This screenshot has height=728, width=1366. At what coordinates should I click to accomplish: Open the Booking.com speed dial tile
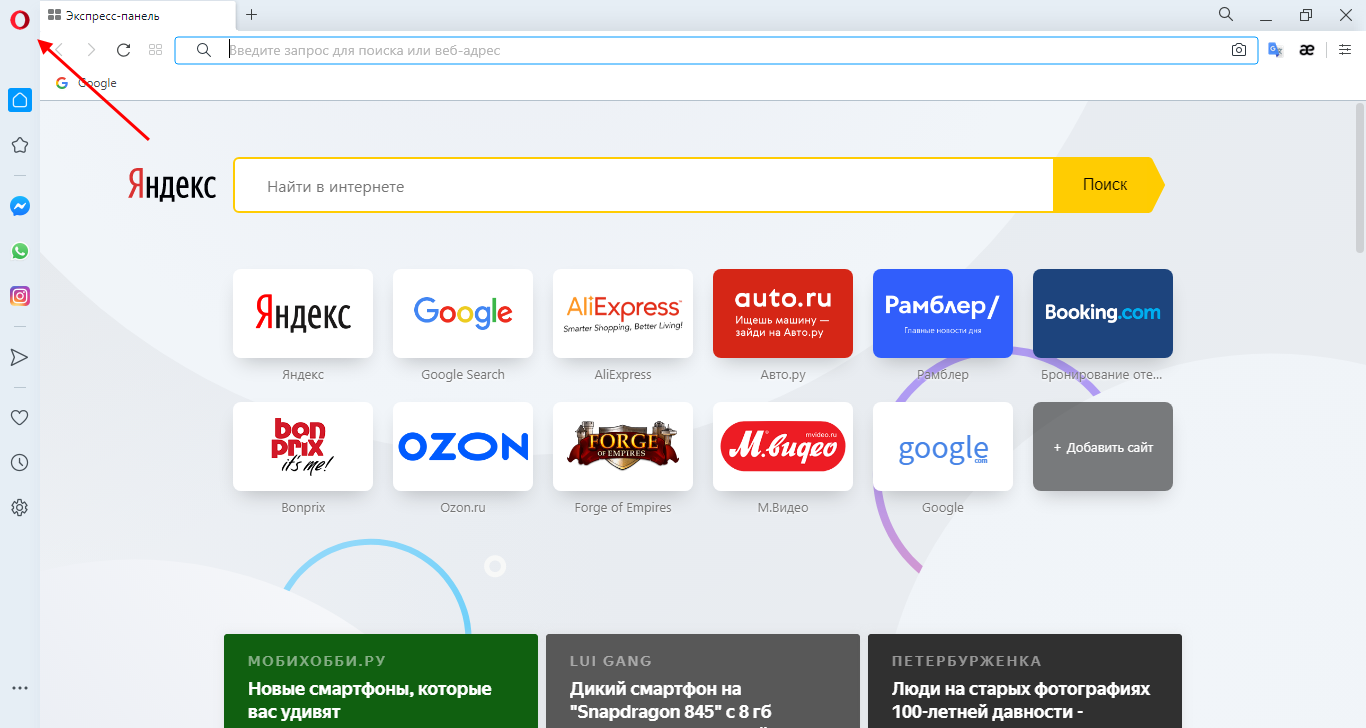[x=1103, y=313]
